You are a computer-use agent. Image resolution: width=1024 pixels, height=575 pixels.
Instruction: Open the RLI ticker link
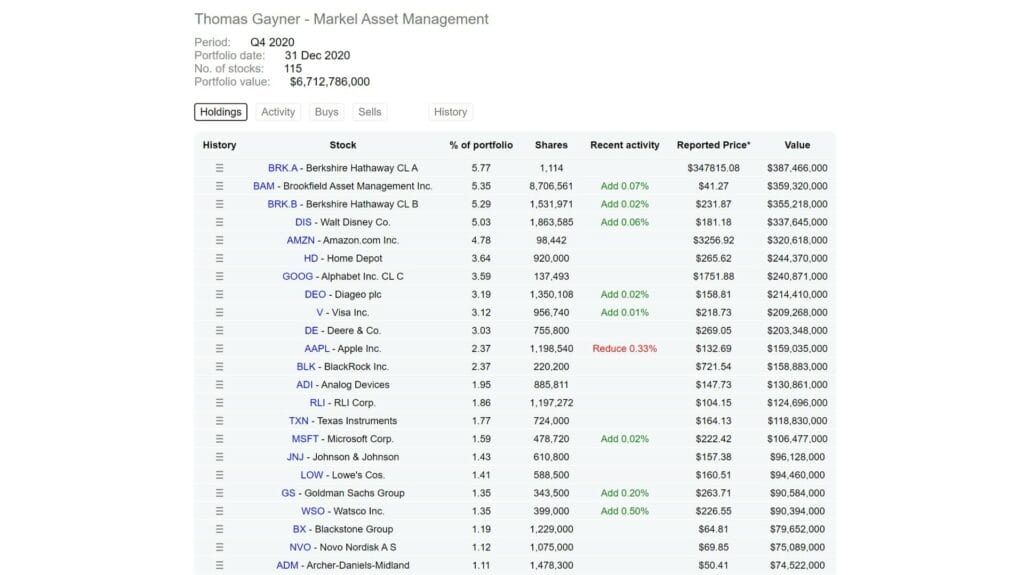tap(317, 403)
